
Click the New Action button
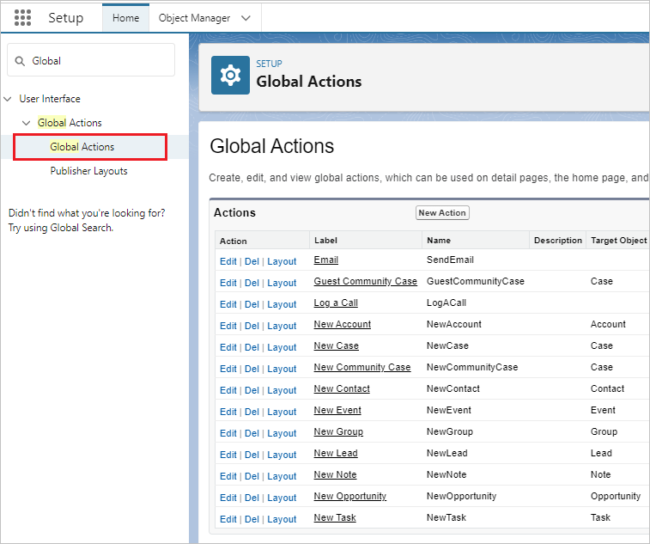pyautogui.click(x=442, y=213)
